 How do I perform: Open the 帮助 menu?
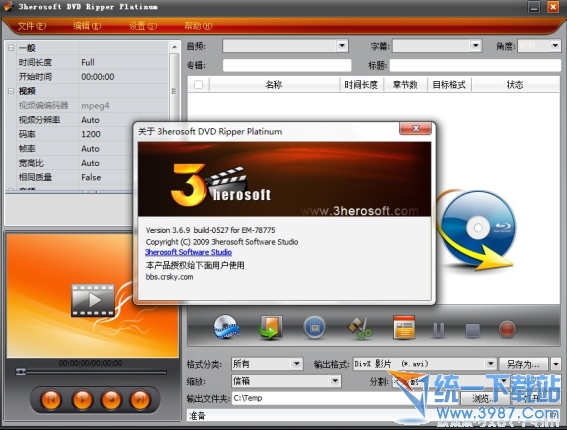[x=198, y=26]
